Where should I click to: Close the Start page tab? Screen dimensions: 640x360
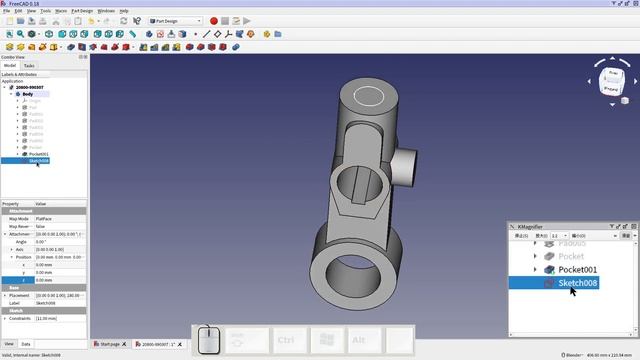[124, 344]
